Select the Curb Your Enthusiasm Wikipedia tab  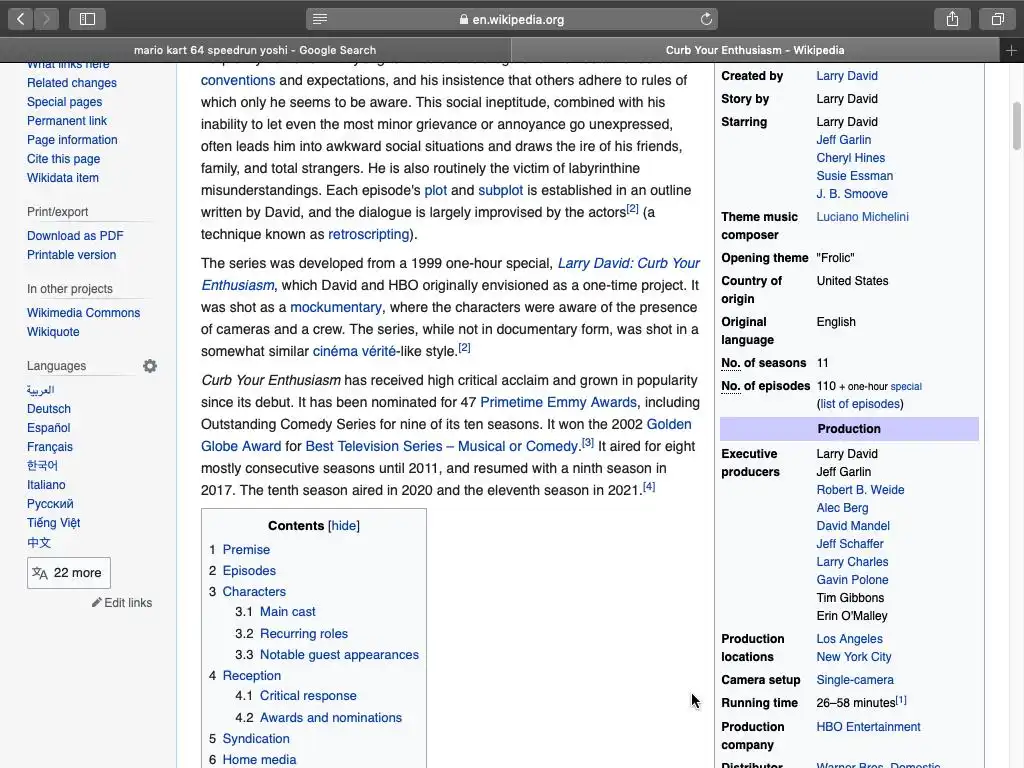click(755, 50)
